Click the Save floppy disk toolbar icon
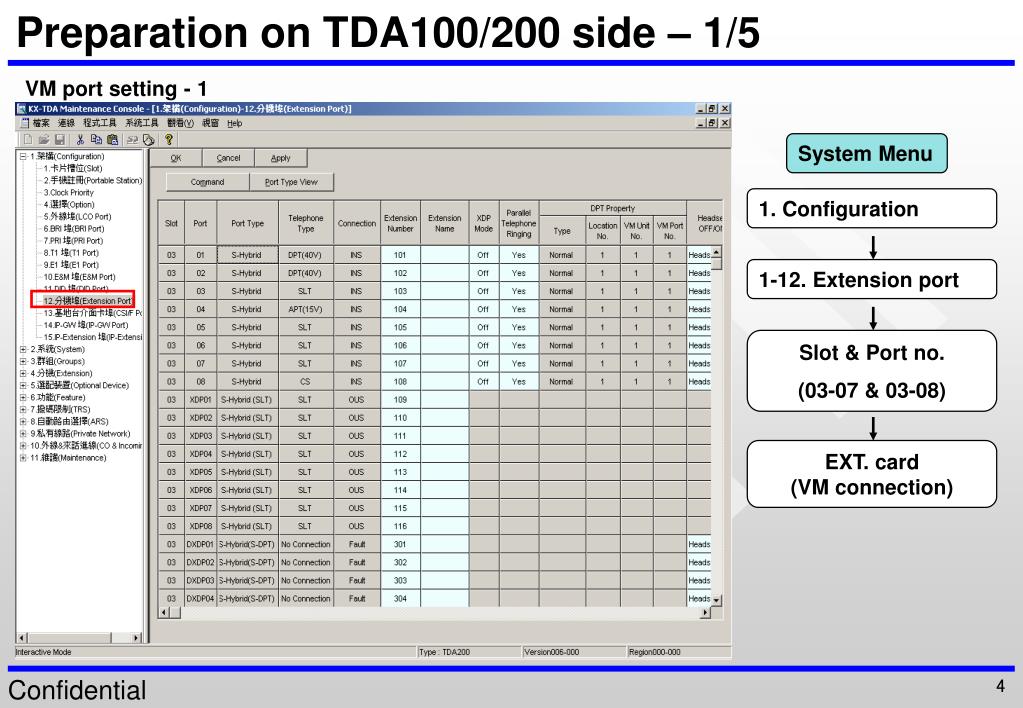The image size is (1023, 708). (60, 139)
